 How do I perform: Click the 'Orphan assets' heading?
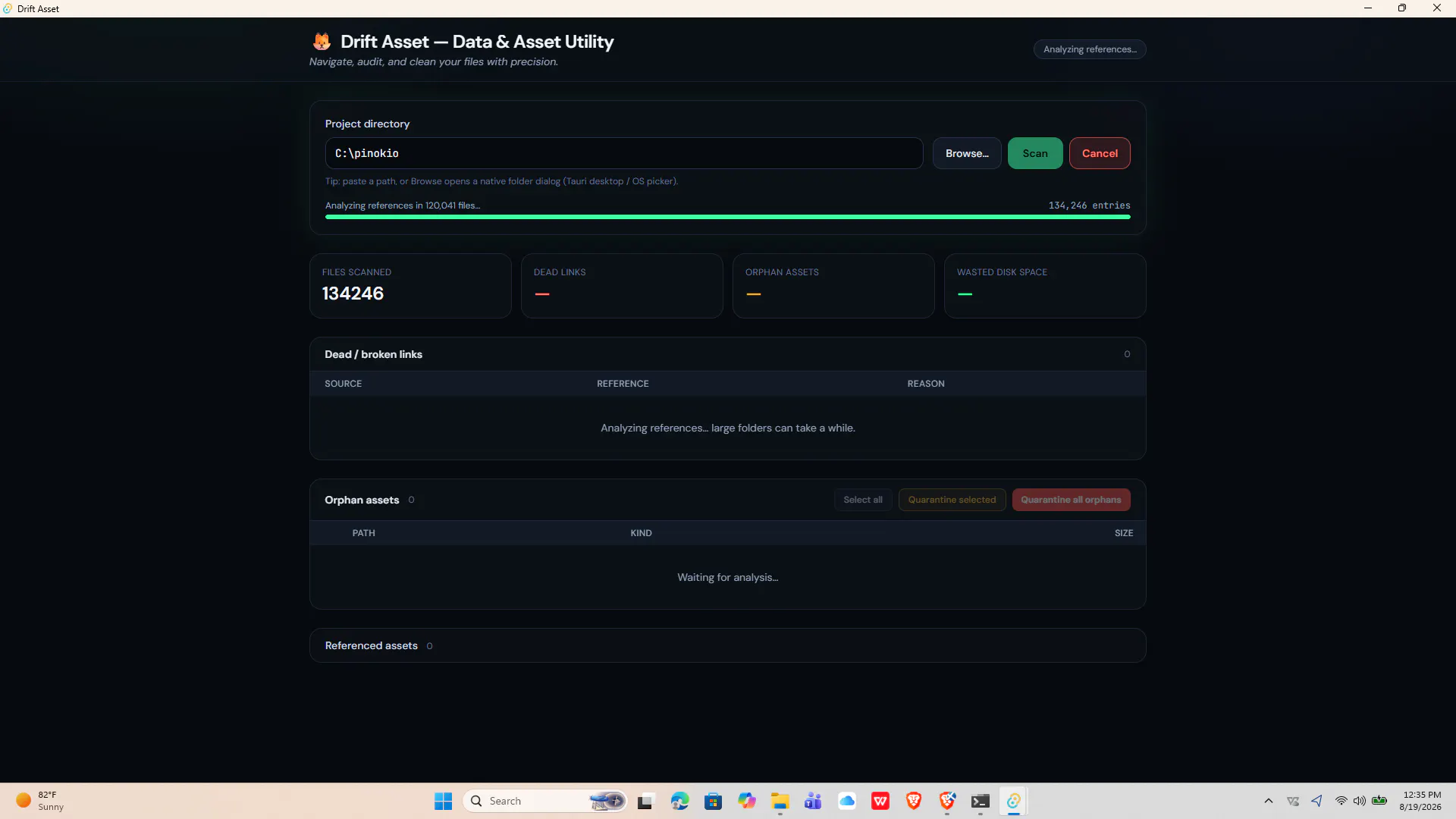tap(362, 500)
